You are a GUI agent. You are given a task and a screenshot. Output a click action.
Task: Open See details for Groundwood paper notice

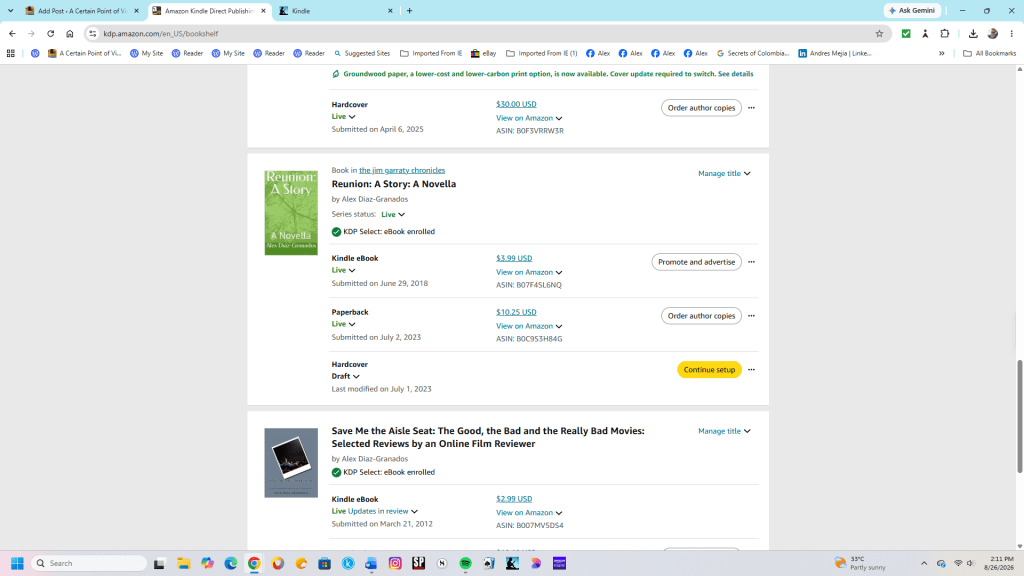735,74
